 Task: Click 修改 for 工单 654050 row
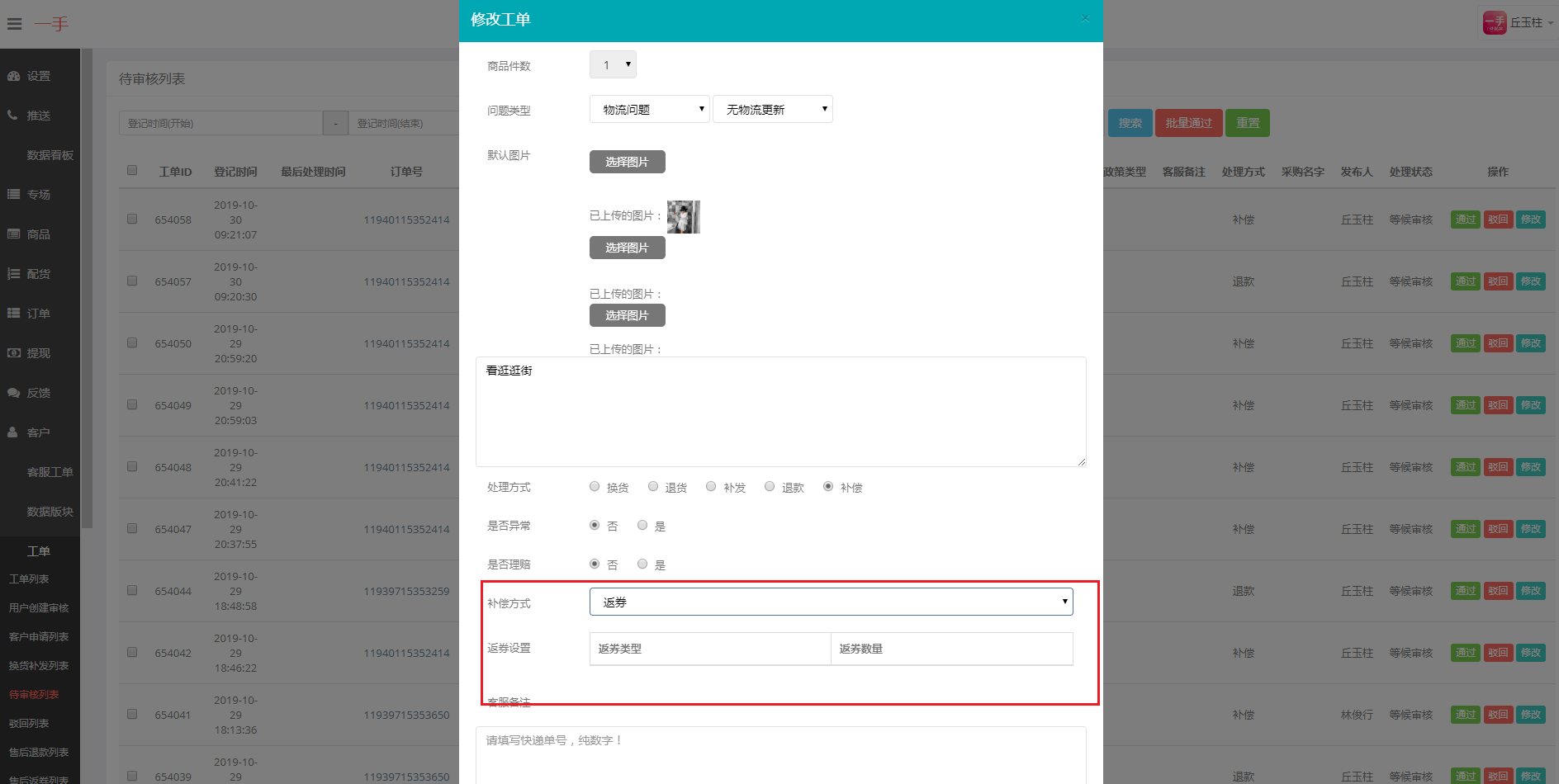(x=1531, y=343)
